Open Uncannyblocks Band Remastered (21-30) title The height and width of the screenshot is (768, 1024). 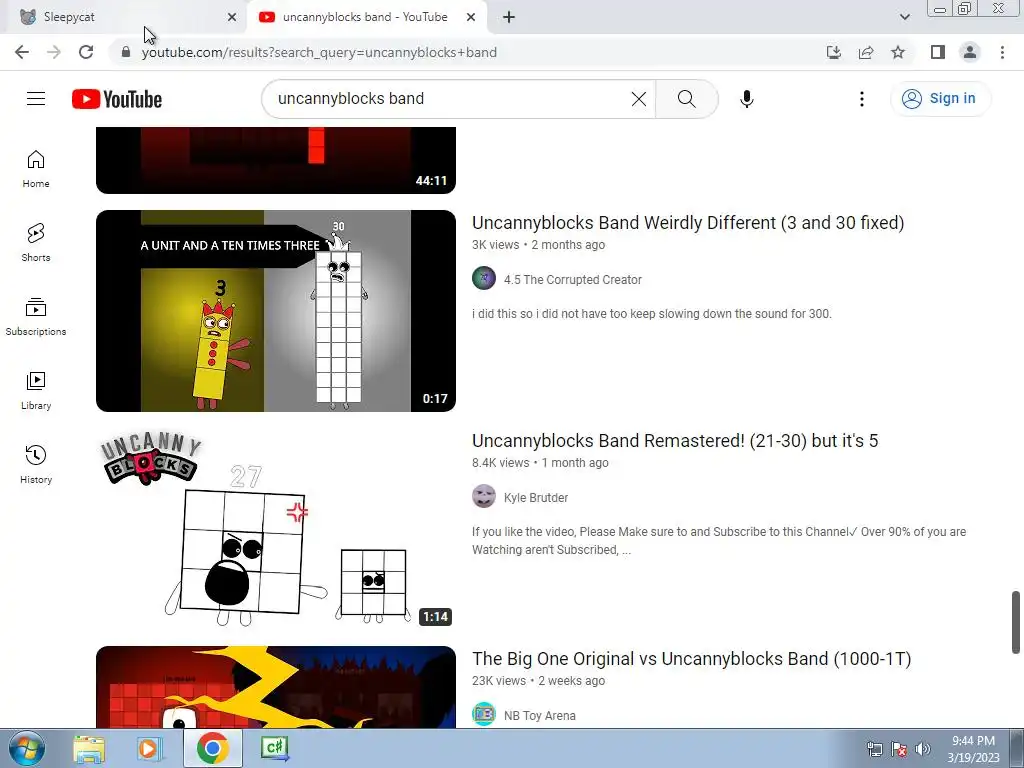point(675,441)
